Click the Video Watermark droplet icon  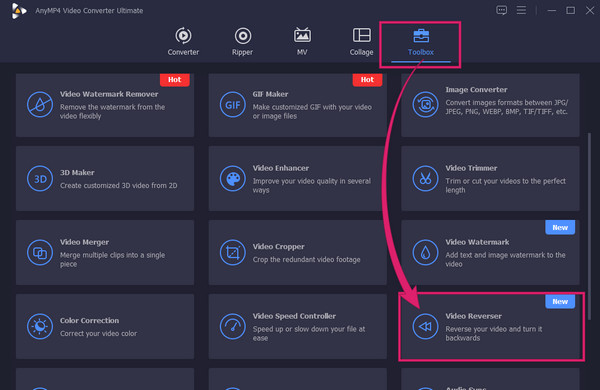tap(425, 253)
